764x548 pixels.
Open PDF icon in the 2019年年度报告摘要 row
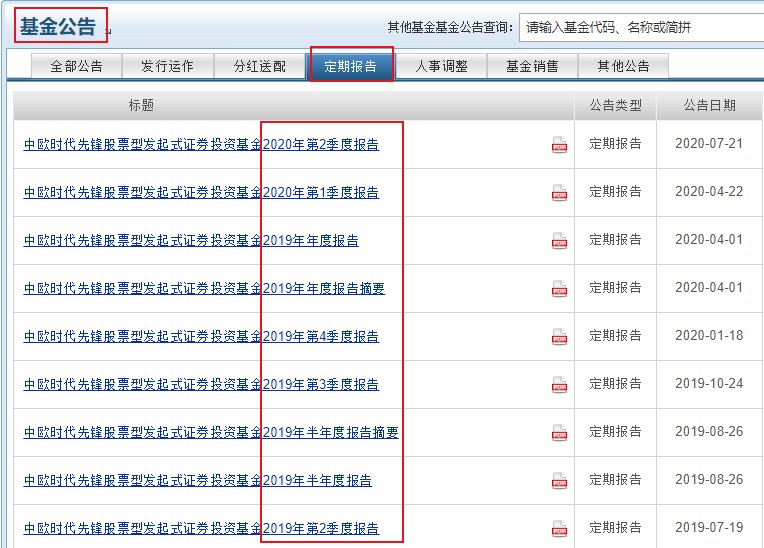[x=559, y=289]
